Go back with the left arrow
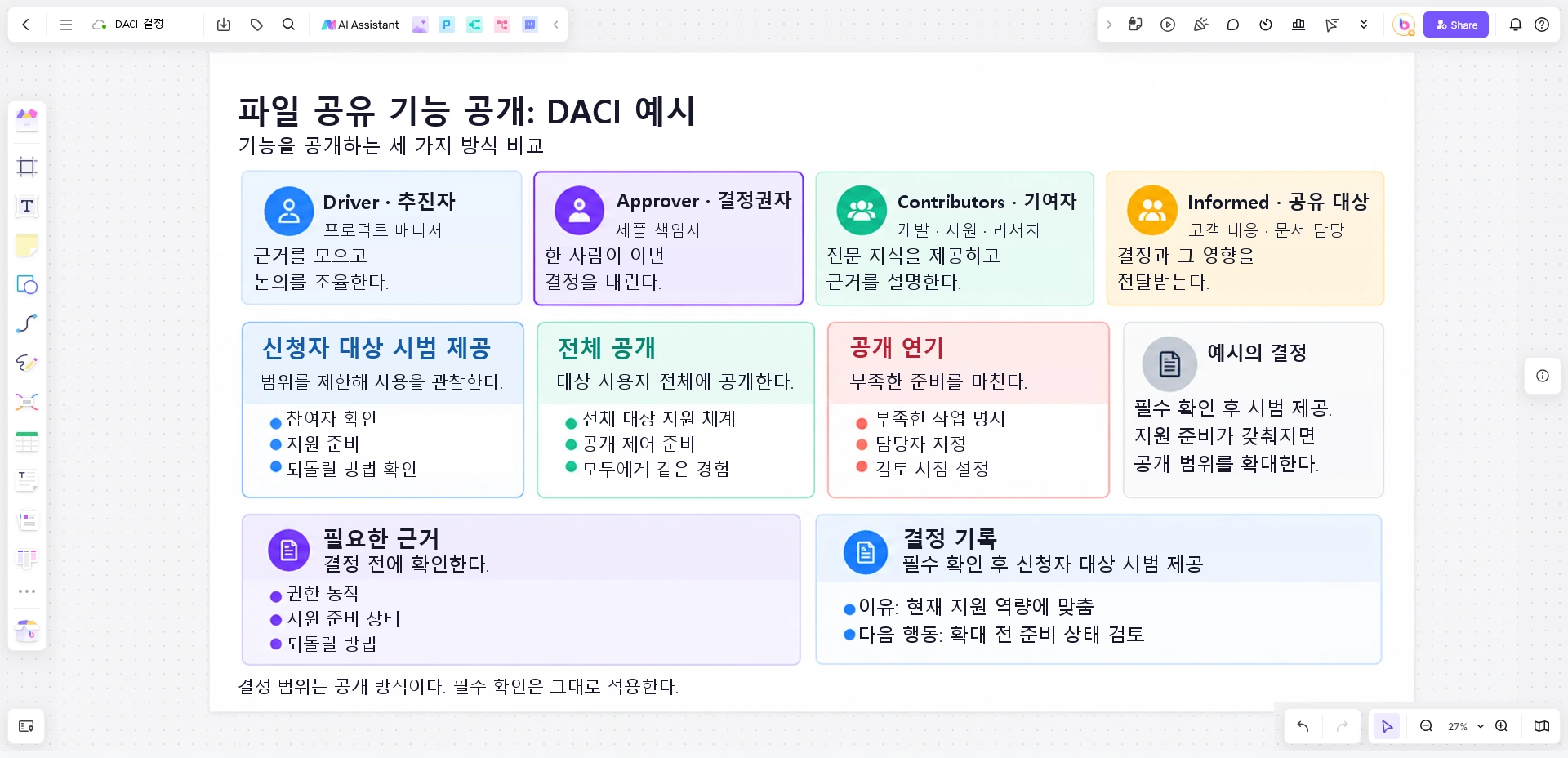 [x=26, y=25]
